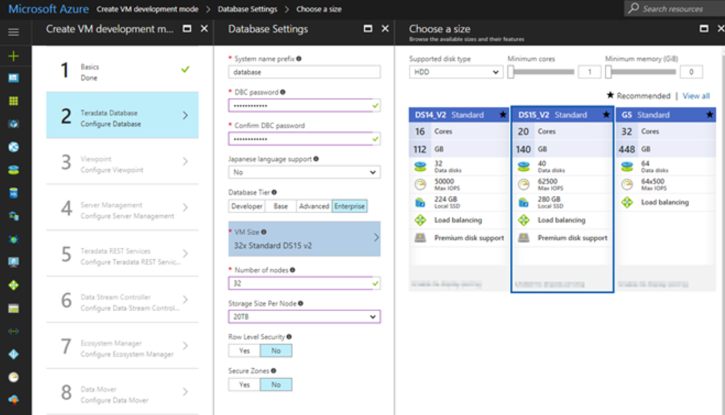The width and height of the screenshot is (725, 415).
Task: Select Advanced database tier
Action: pyautogui.click(x=314, y=206)
